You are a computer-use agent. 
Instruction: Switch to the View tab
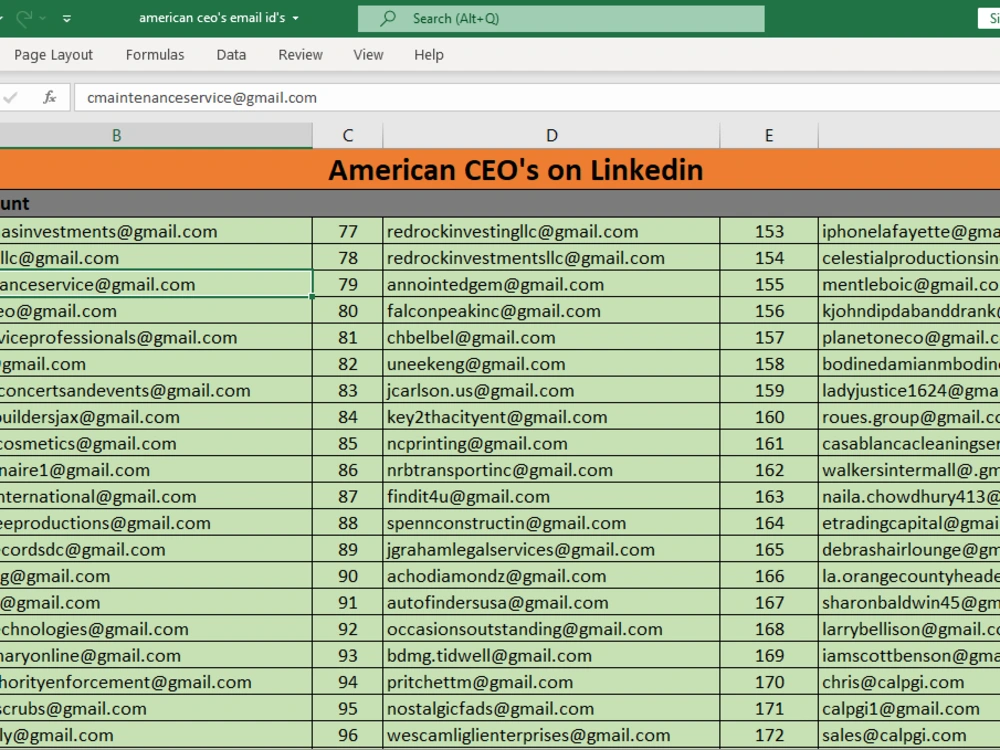369,55
